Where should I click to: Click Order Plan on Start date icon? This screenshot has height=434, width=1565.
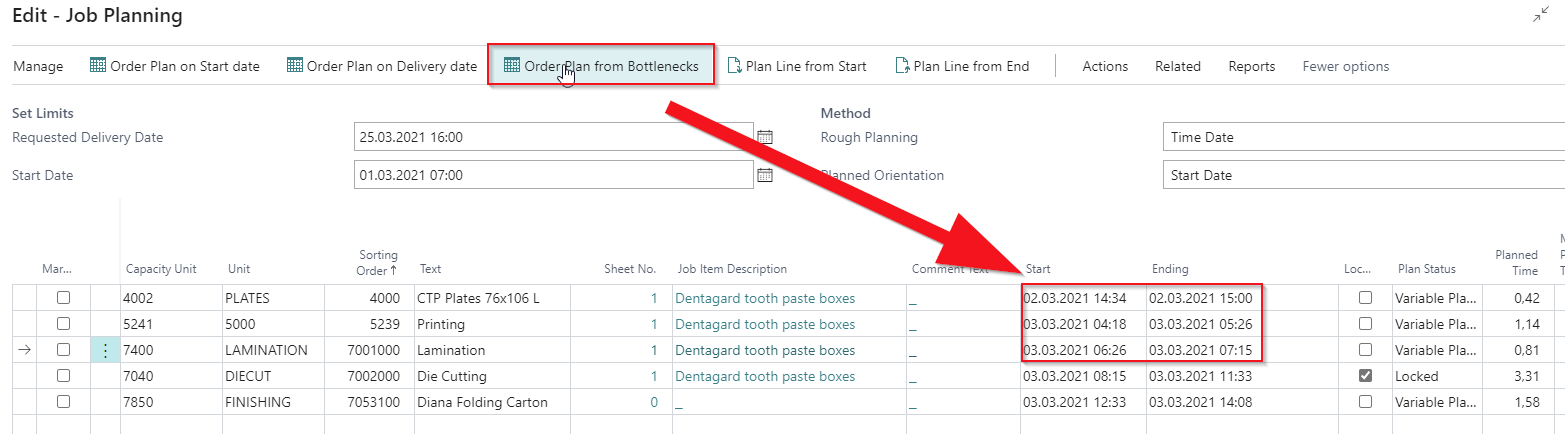(x=98, y=66)
